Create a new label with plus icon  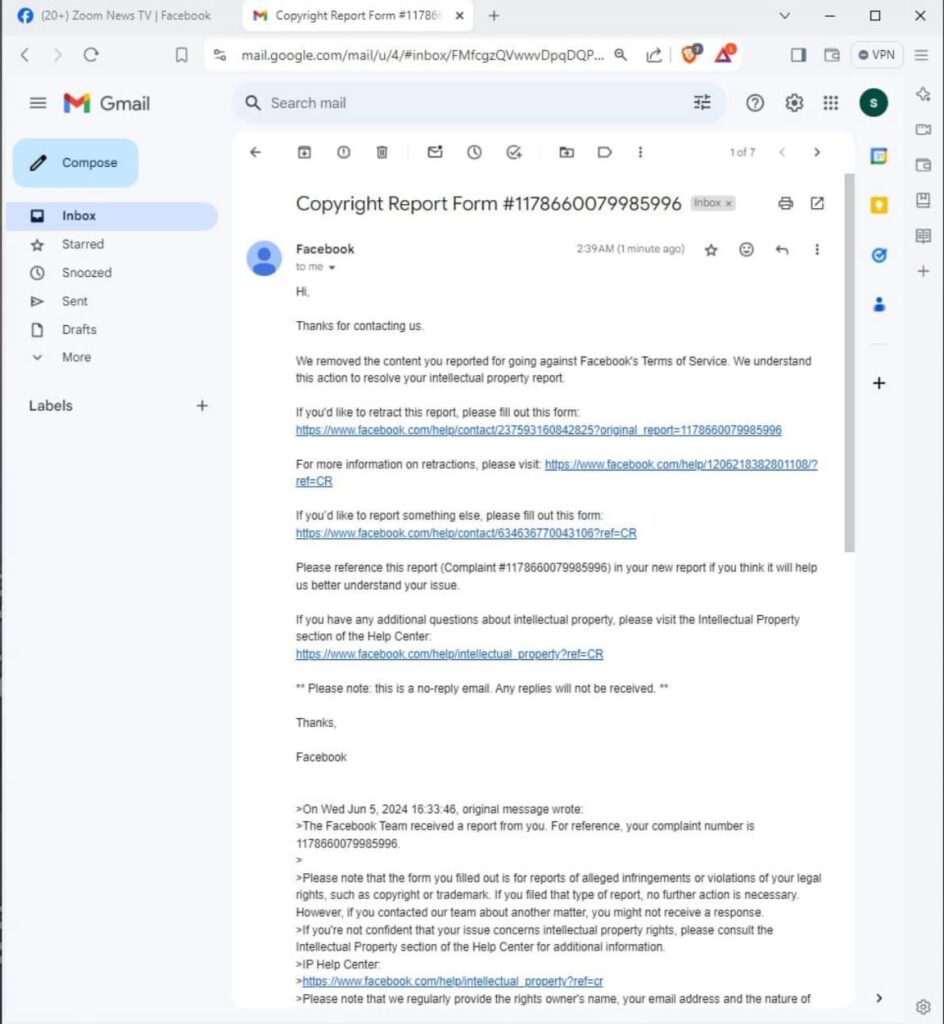[x=202, y=406]
